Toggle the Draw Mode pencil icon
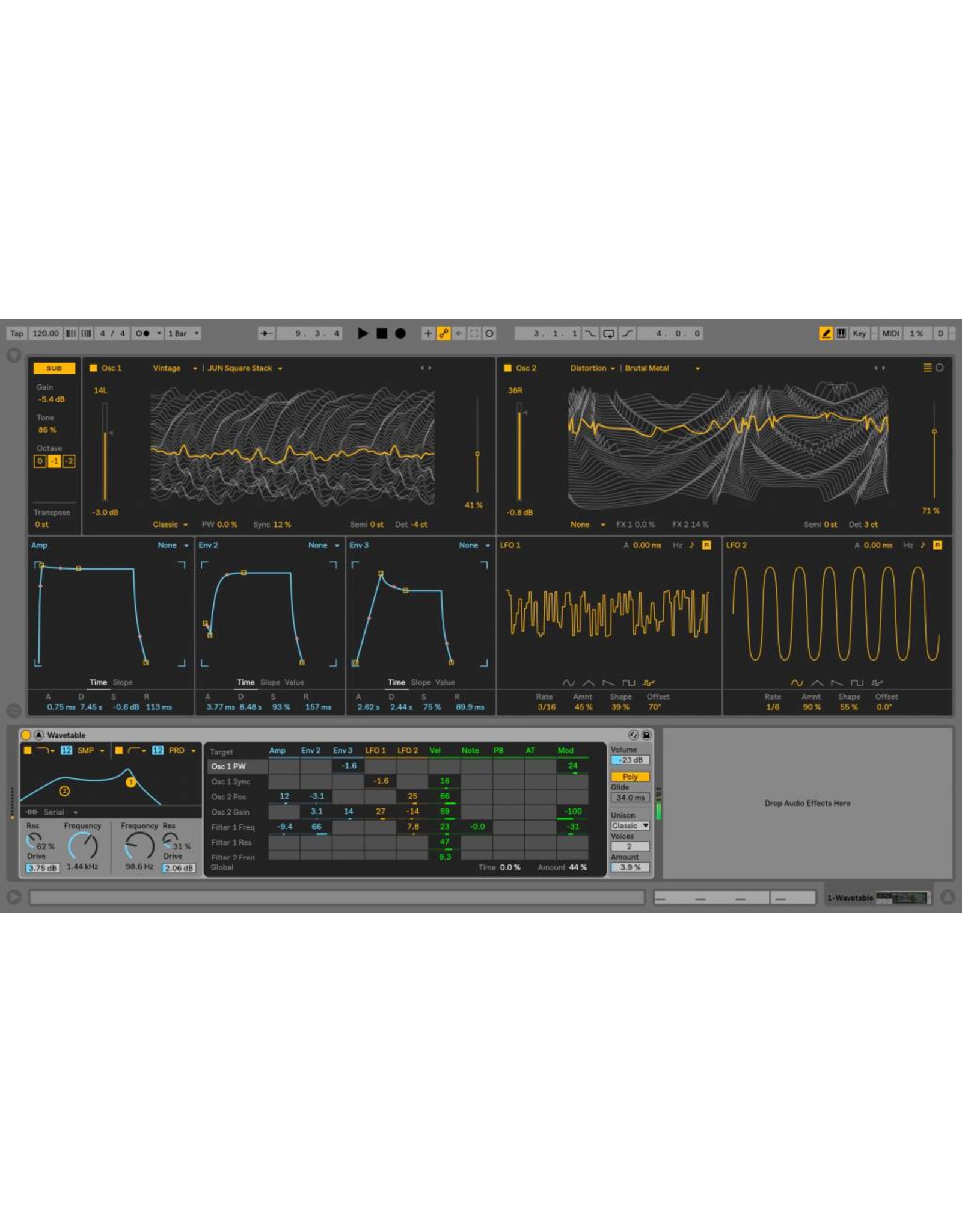 [x=826, y=333]
